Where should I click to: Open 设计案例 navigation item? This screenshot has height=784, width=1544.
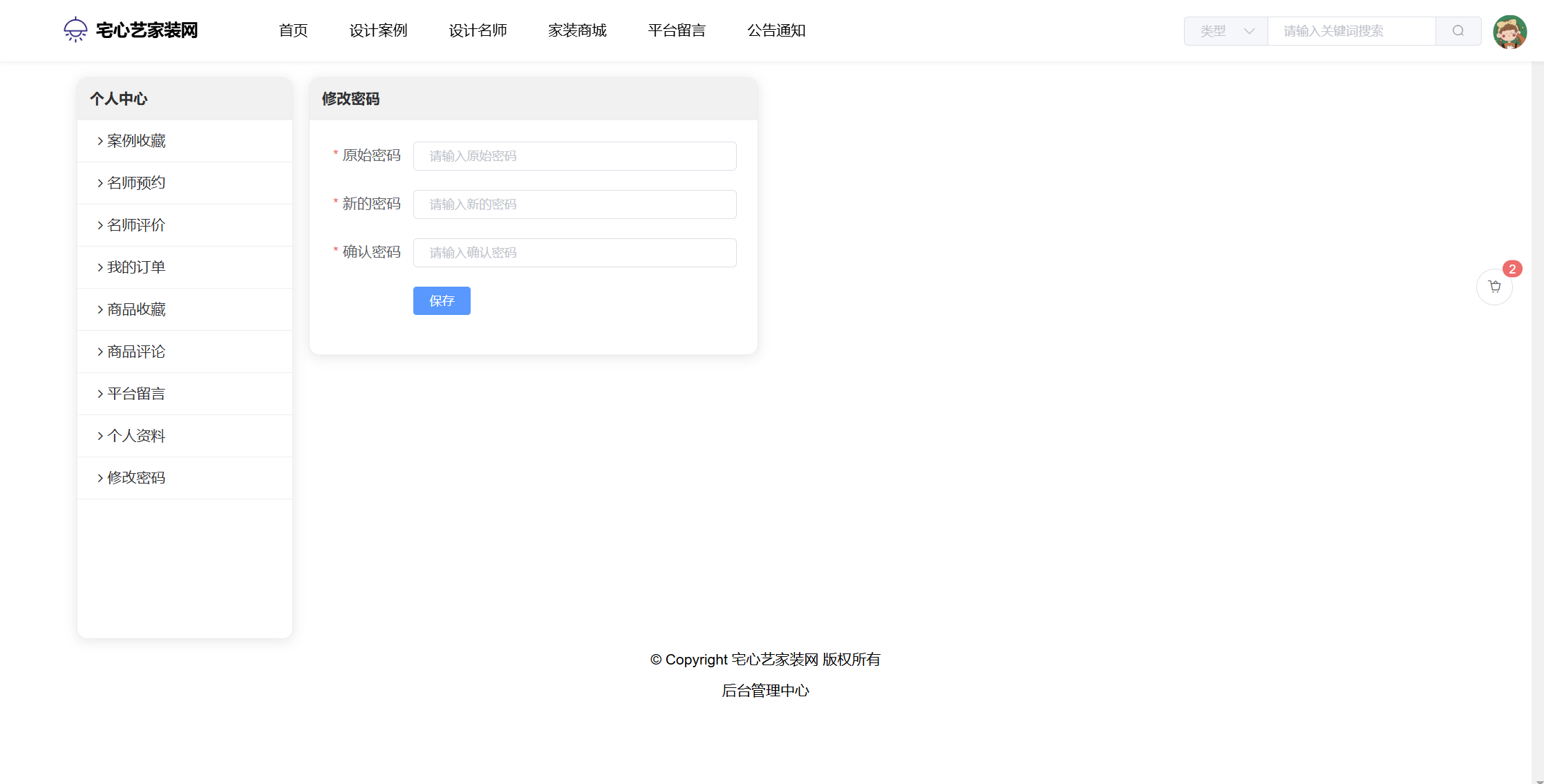click(x=378, y=30)
